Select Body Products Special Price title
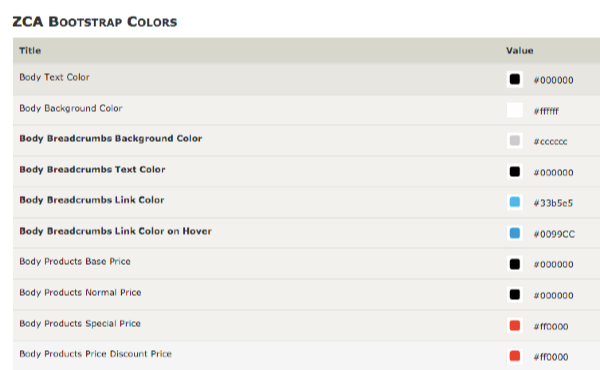The width and height of the screenshot is (600, 370). click(x=80, y=323)
